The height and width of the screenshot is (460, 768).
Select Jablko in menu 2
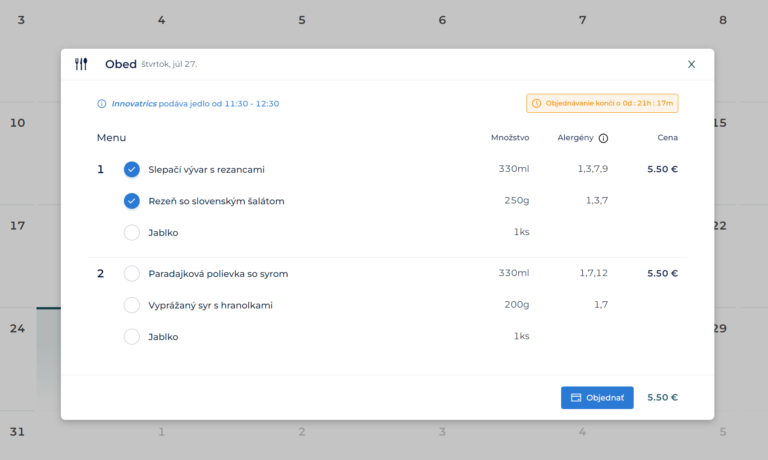132,337
